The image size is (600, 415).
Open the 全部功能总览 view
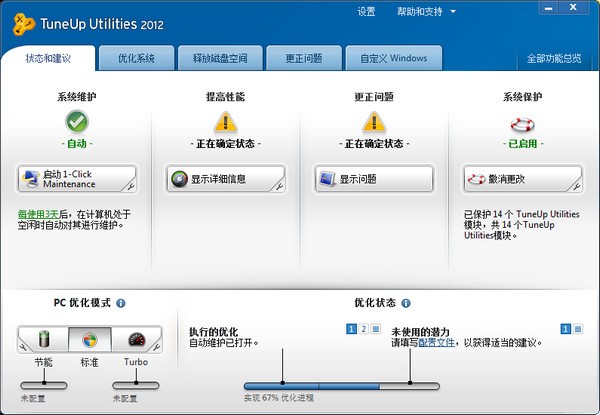(554, 59)
